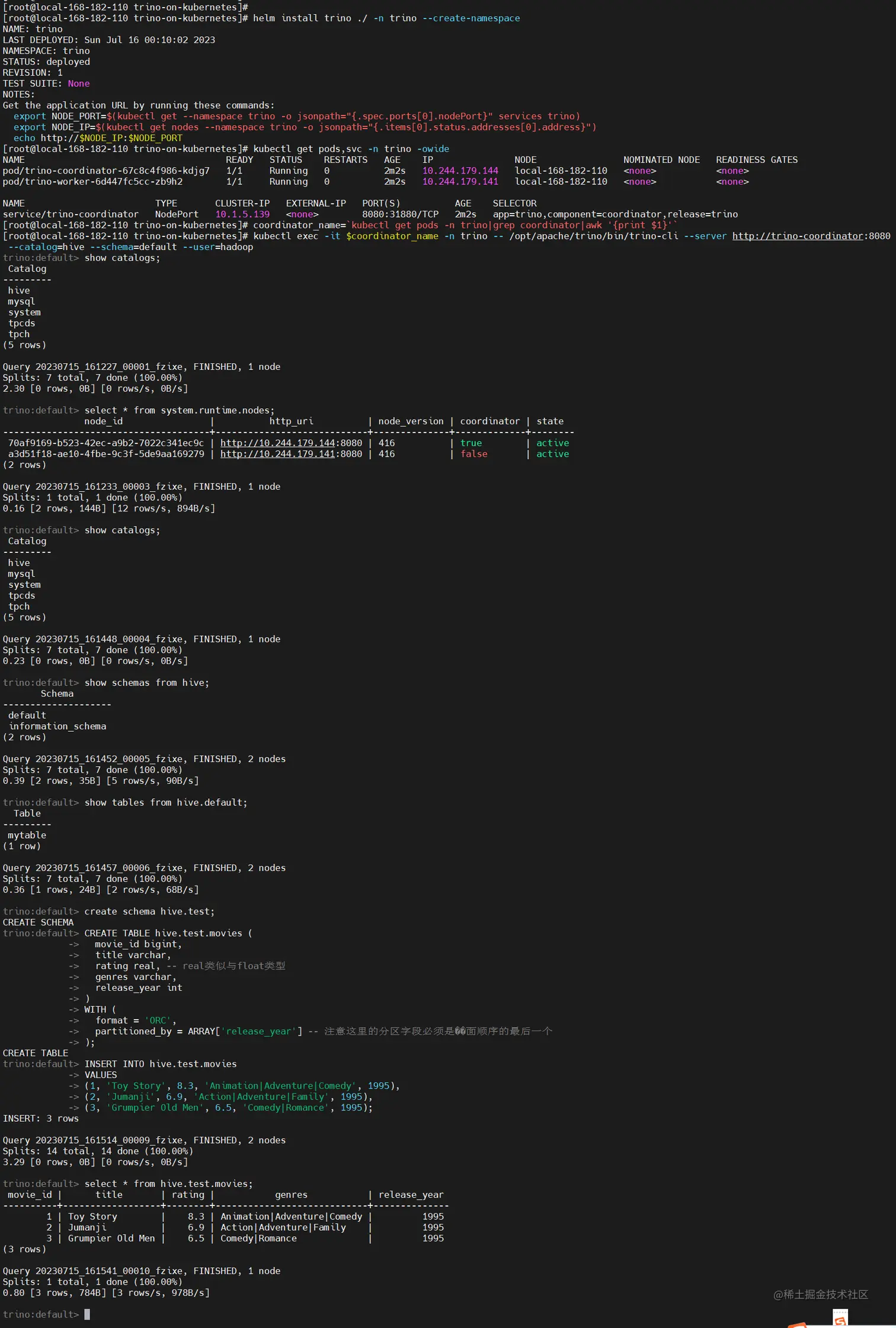Screen dimensions: 896x1328
Task: Click 'select * from hive.test.movies;' command
Action: tap(168, 1183)
